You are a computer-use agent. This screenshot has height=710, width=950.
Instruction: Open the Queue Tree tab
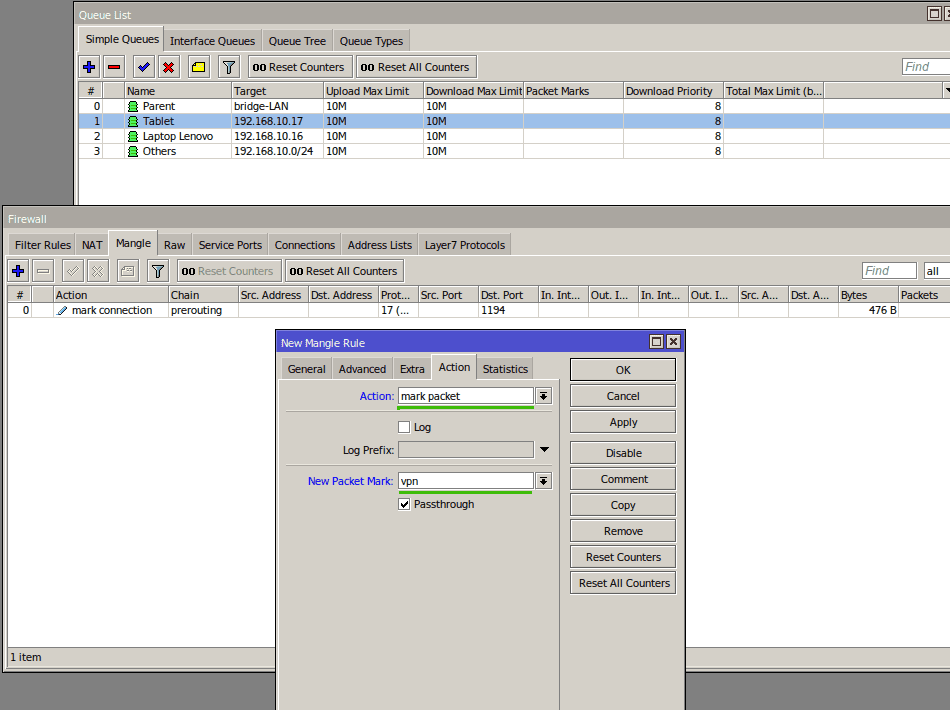[297, 41]
